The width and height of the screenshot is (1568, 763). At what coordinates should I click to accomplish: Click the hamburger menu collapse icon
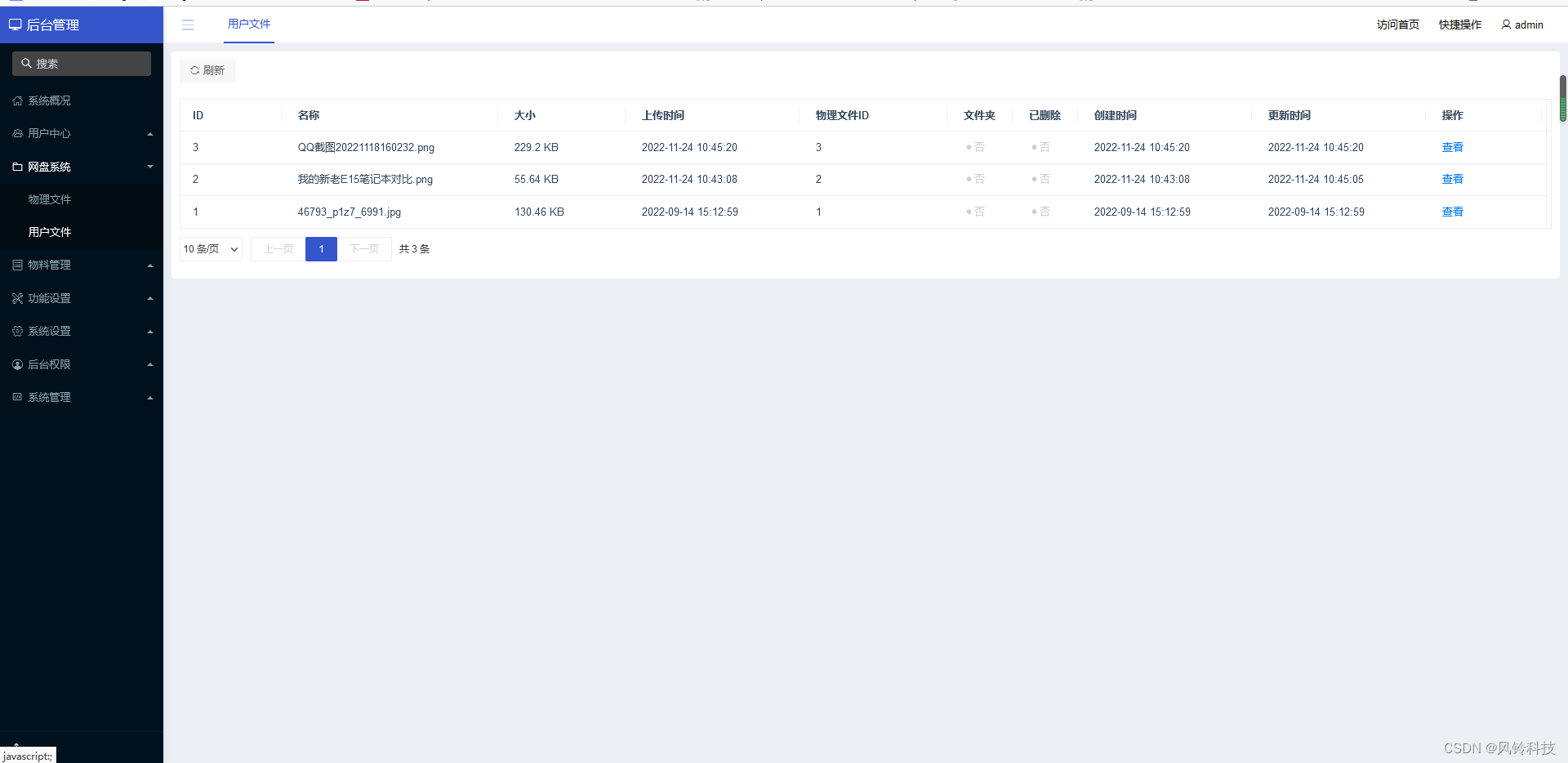coord(188,25)
